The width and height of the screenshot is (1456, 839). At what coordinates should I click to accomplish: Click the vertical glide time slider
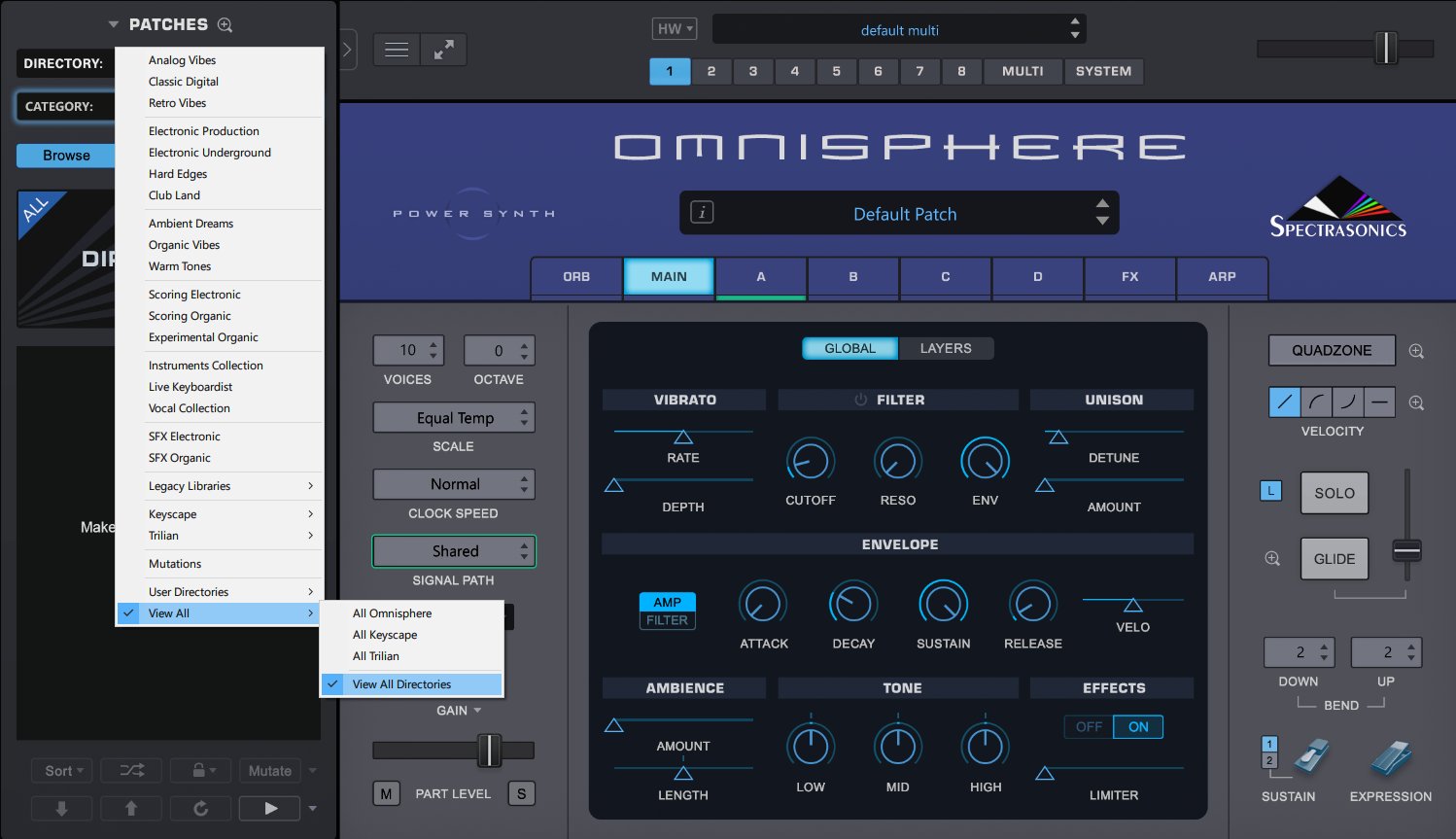[1406, 525]
